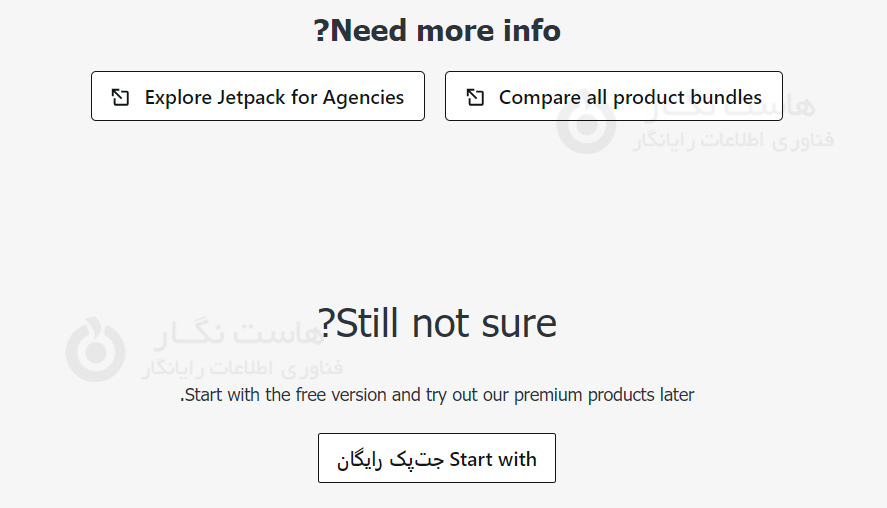
Task: Open the Compare all product bundles button
Action: pyautogui.click(x=613, y=96)
